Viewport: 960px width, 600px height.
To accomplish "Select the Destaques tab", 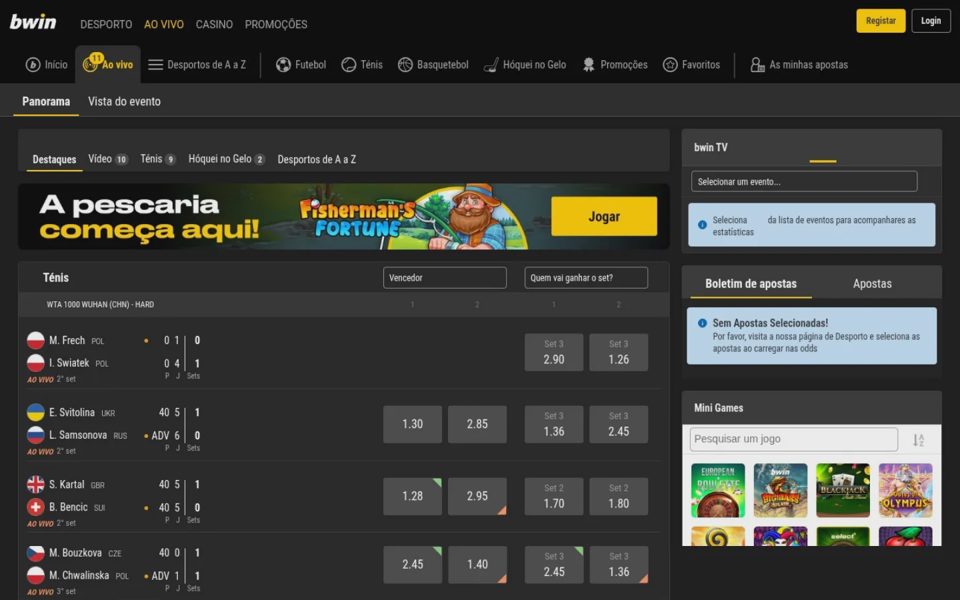I will pos(54,159).
